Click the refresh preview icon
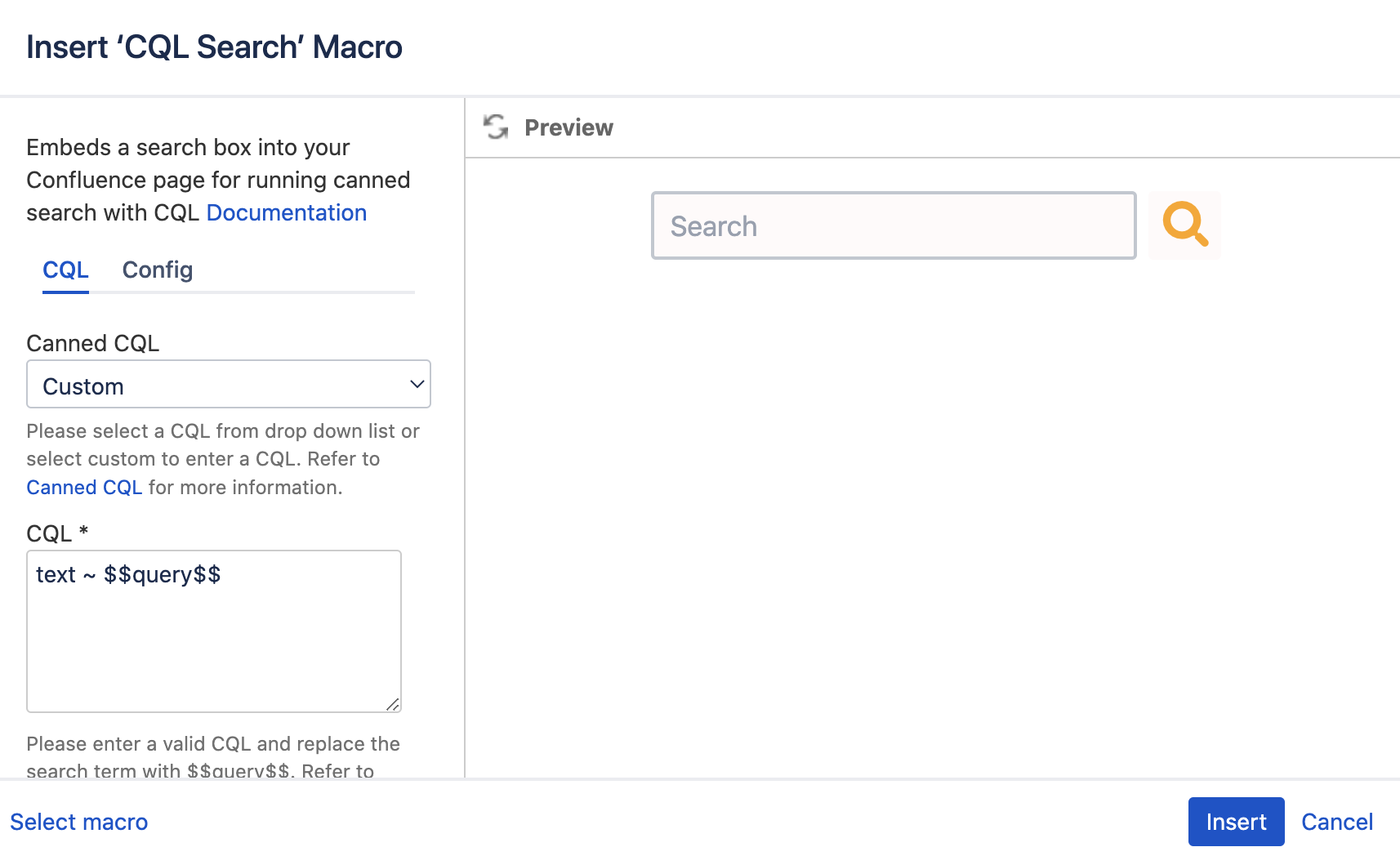The width and height of the screenshot is (1400, 856). click(x=496, y=127)
